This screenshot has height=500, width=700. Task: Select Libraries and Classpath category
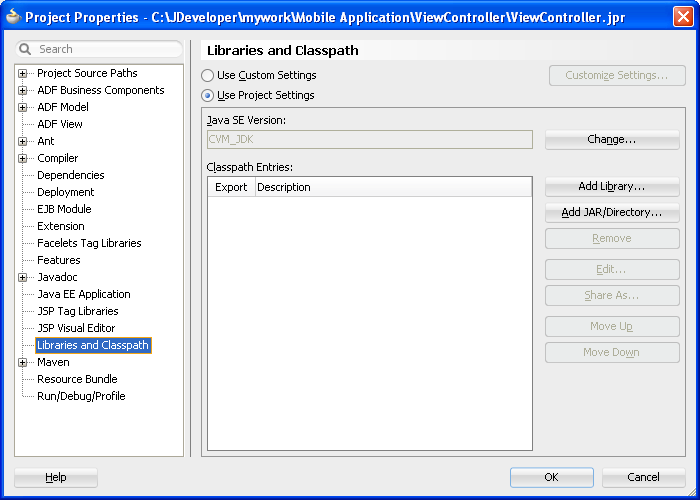[93, 345]
